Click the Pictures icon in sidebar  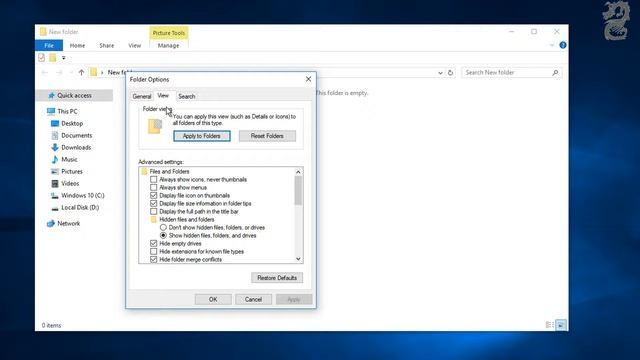[x=55, y=171]
